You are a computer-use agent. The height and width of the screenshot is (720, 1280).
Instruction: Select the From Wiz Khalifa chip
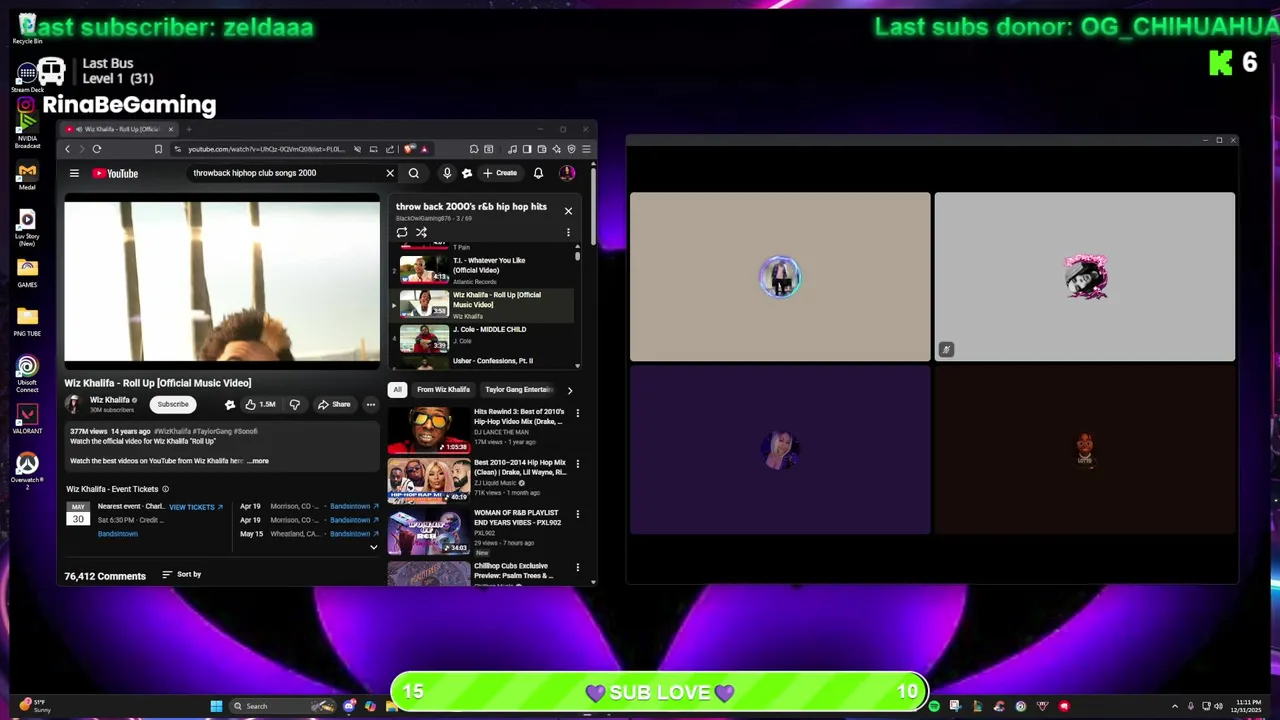tap(443, 390)
